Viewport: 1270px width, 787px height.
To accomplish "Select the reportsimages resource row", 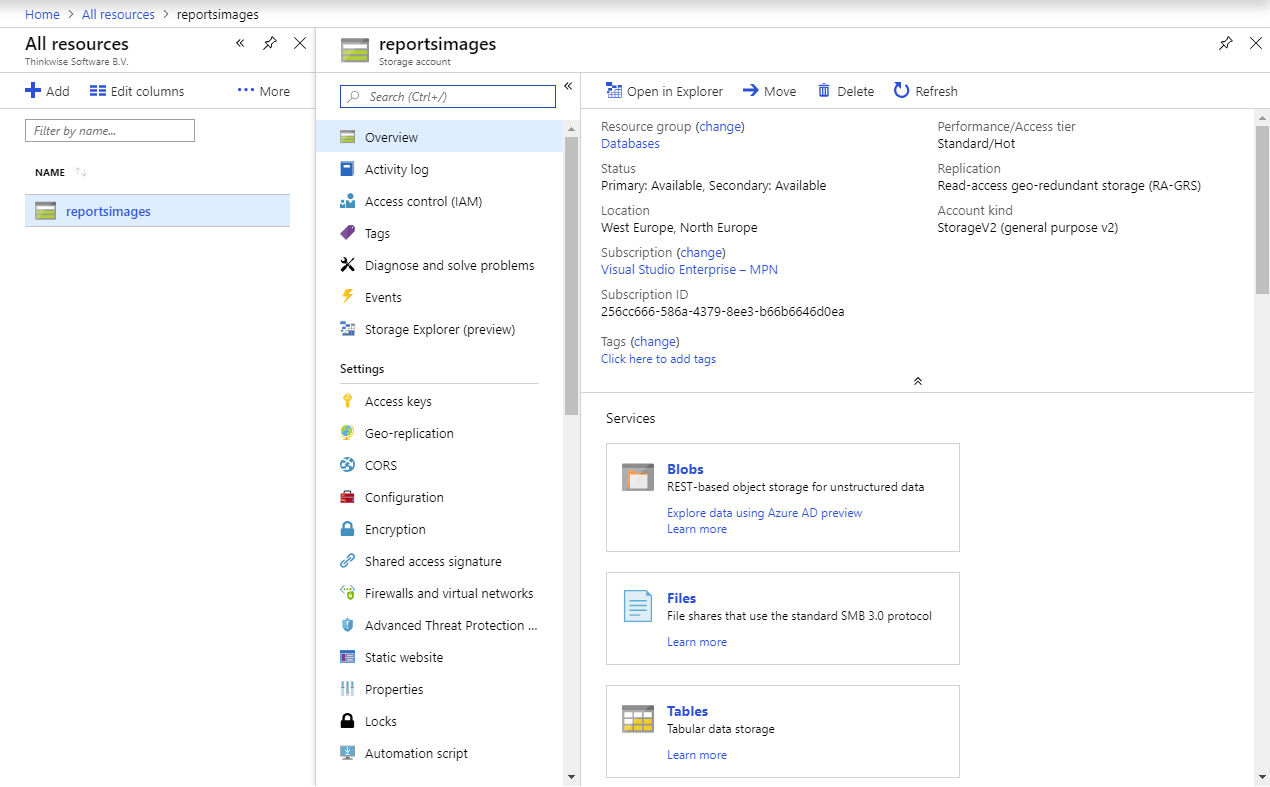I will point(157,211).
